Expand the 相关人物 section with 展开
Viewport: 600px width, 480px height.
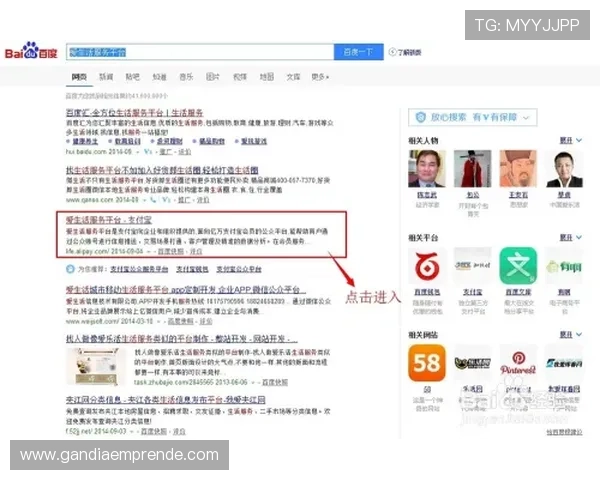pyautogui.click(x=571, y=140)
